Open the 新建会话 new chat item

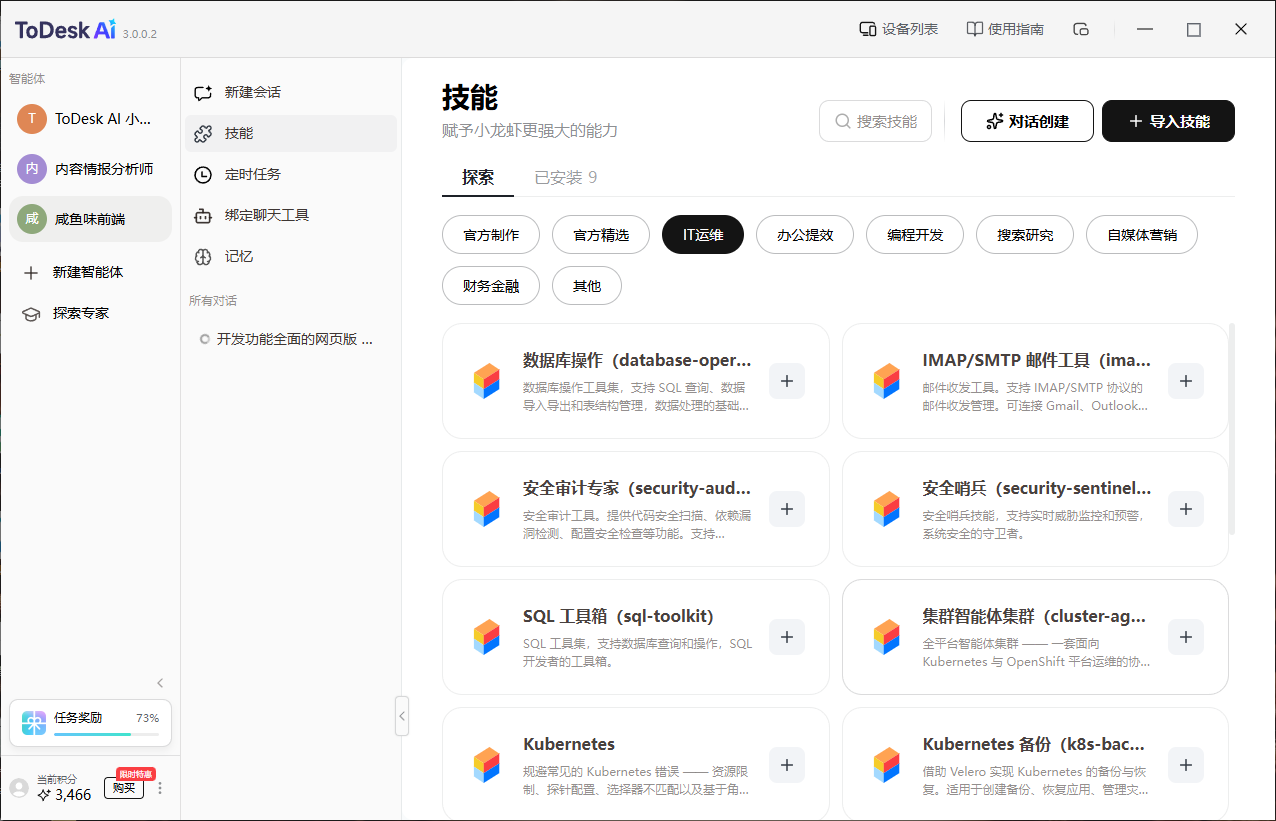click(291, 92)
